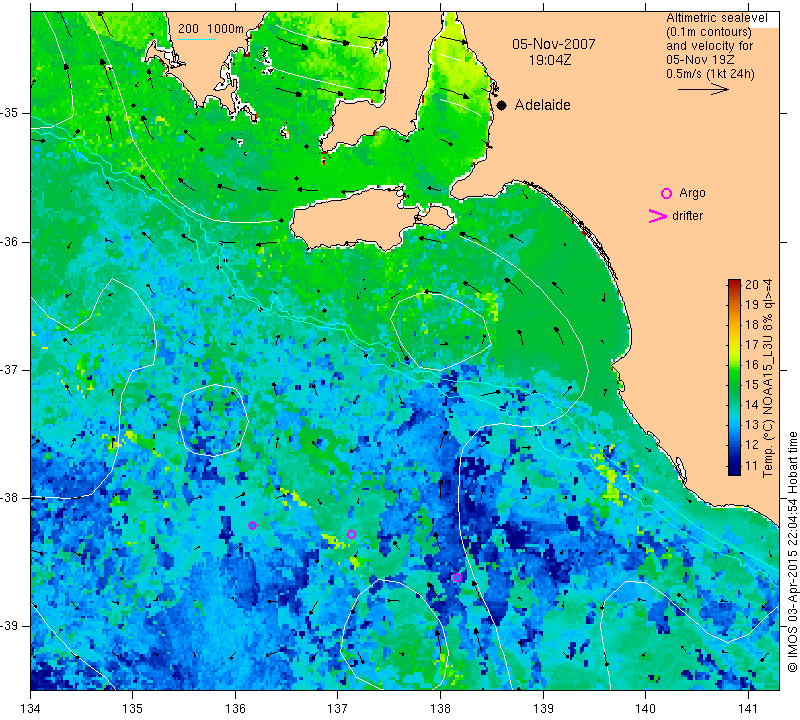Click the Adelaide city marker dot
The width and height of the screenshot is (800, 720).
coord(502,106)
